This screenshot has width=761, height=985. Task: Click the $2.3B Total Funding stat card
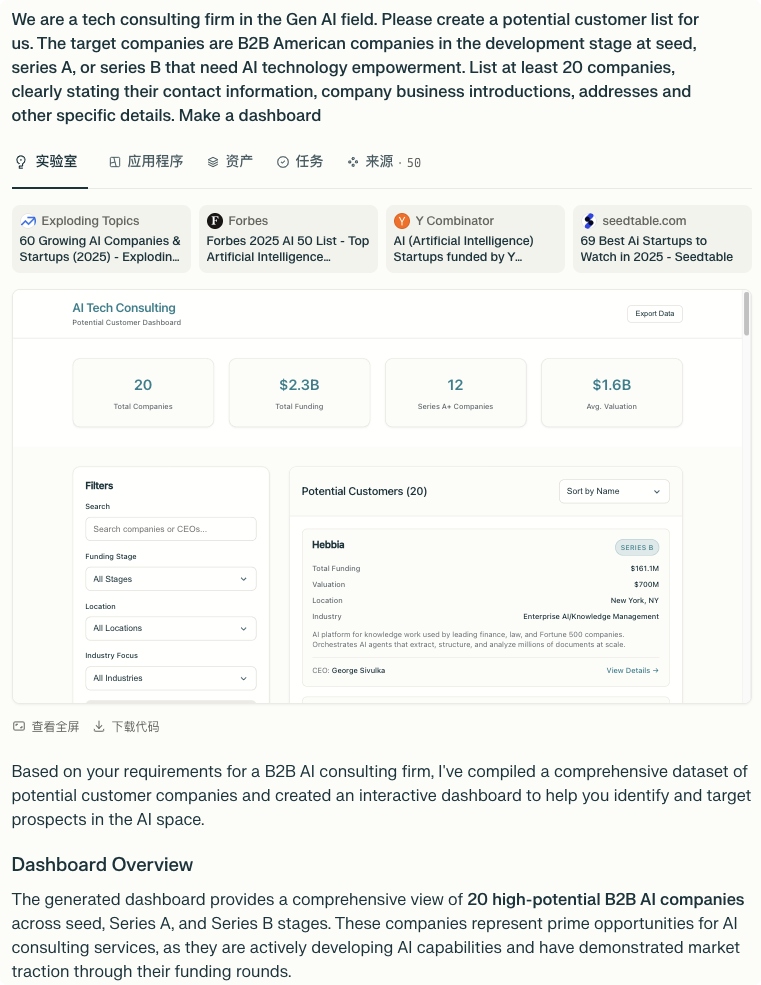point(299,393)
